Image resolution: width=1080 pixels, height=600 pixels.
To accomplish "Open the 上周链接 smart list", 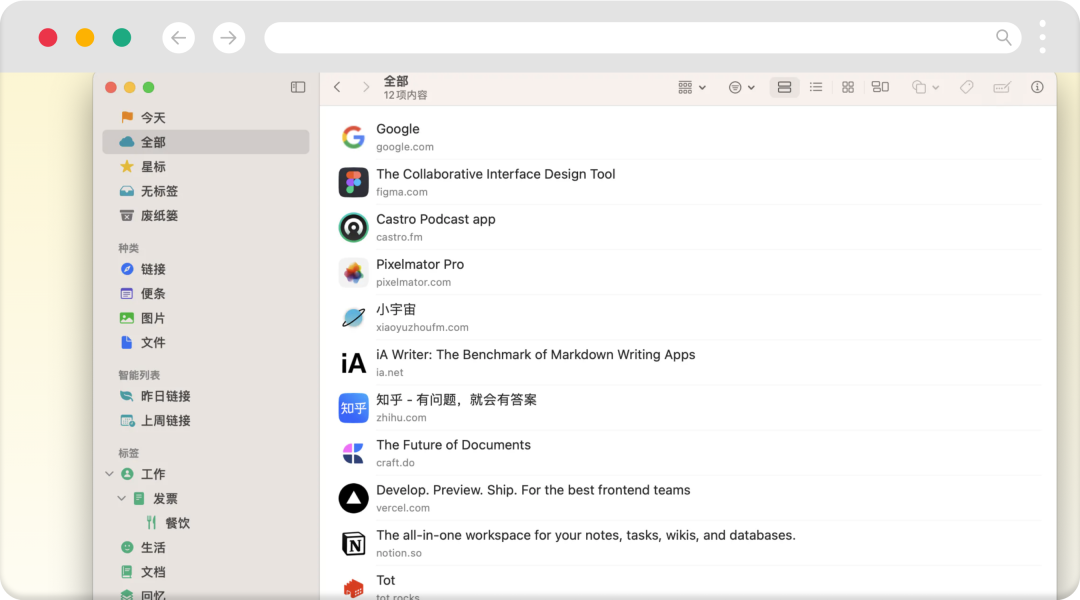I will [205, 420].
